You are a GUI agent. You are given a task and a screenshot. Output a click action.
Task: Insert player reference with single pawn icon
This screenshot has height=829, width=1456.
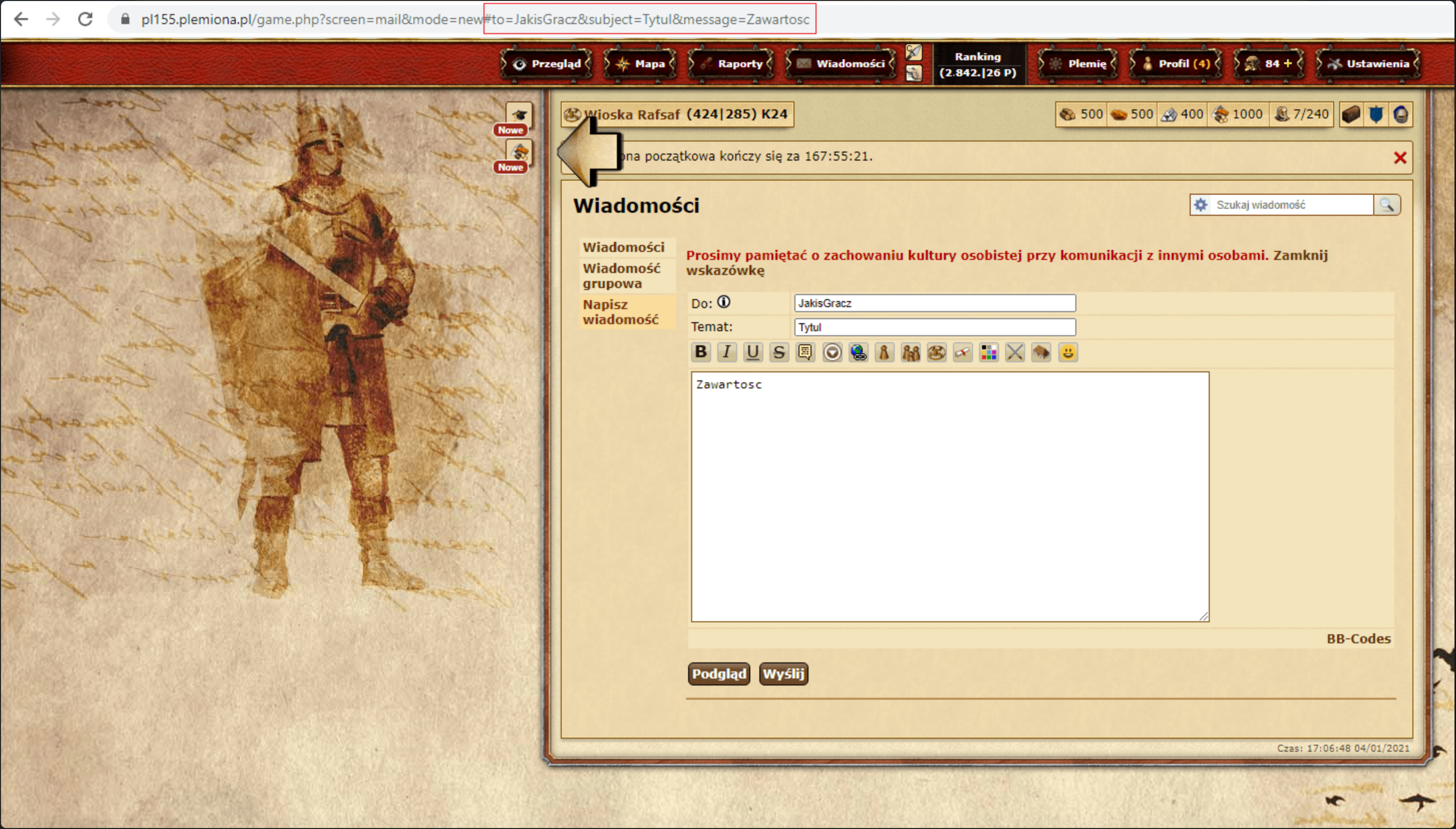884,352
